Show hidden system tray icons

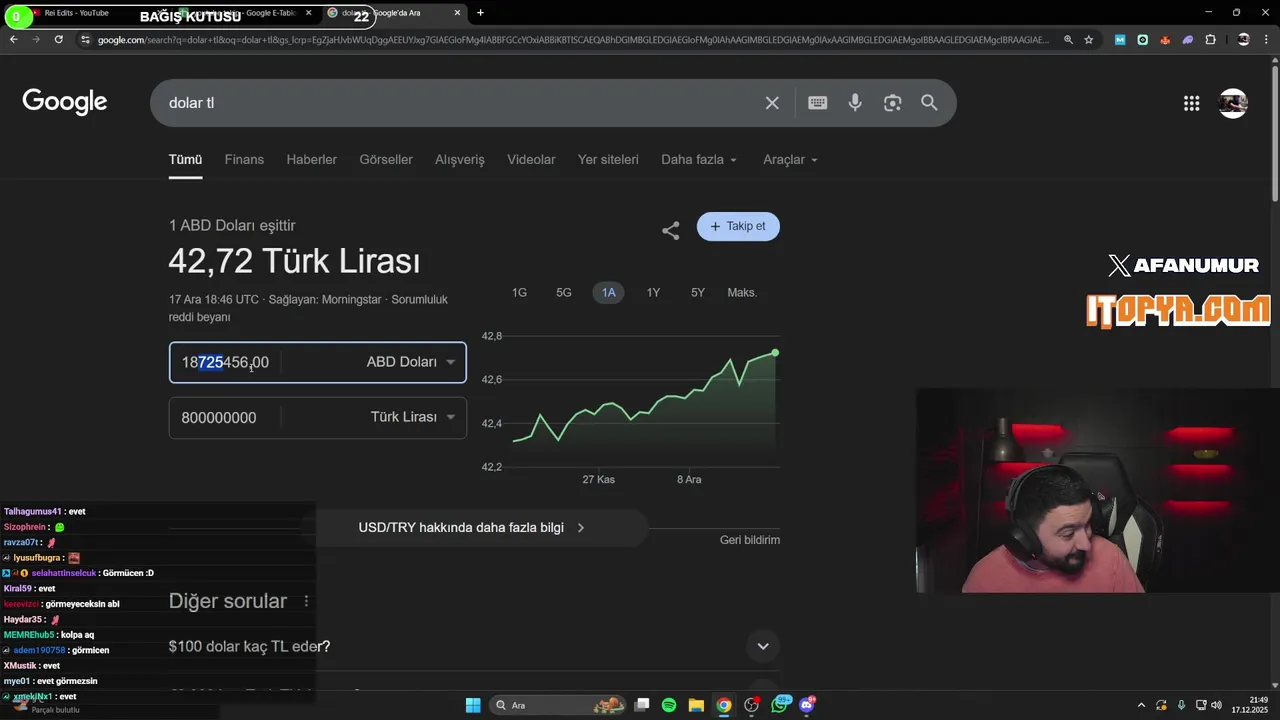coord(1141,705)
